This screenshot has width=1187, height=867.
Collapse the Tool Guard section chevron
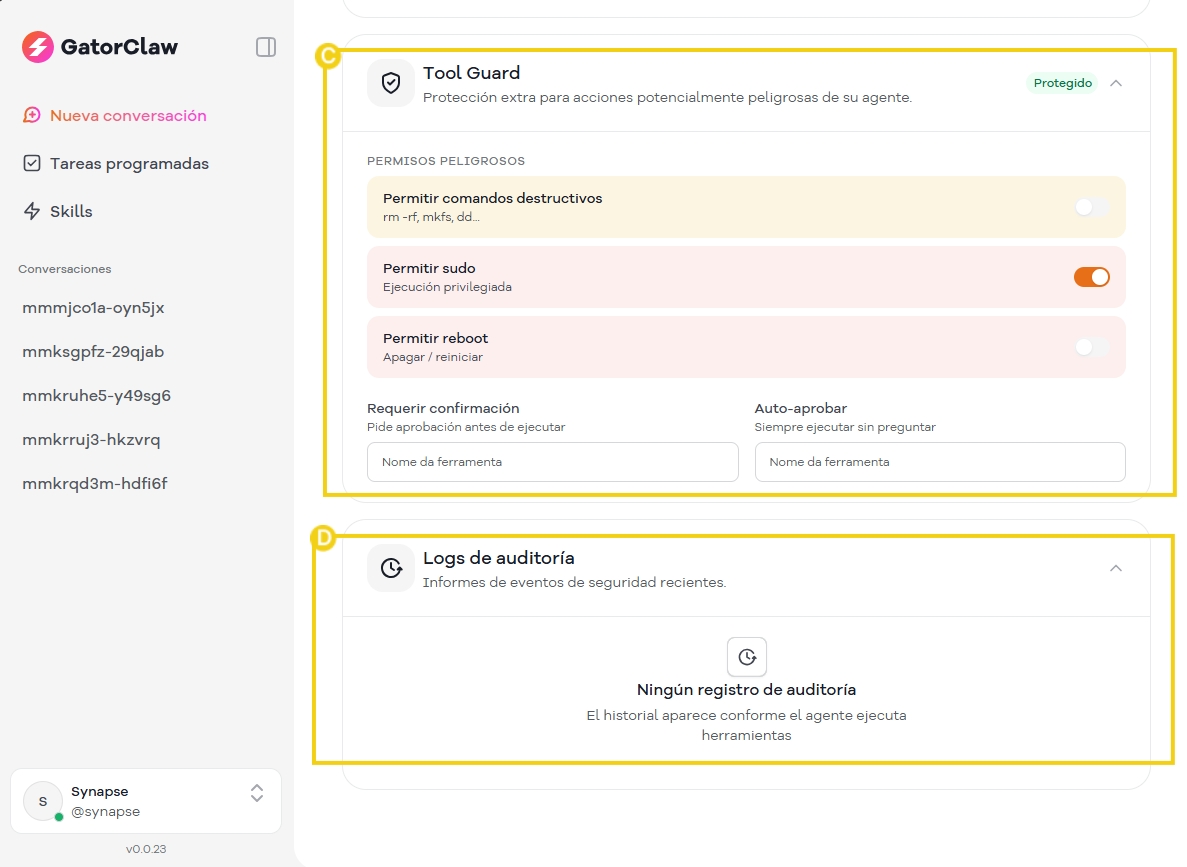point(1116,83)
